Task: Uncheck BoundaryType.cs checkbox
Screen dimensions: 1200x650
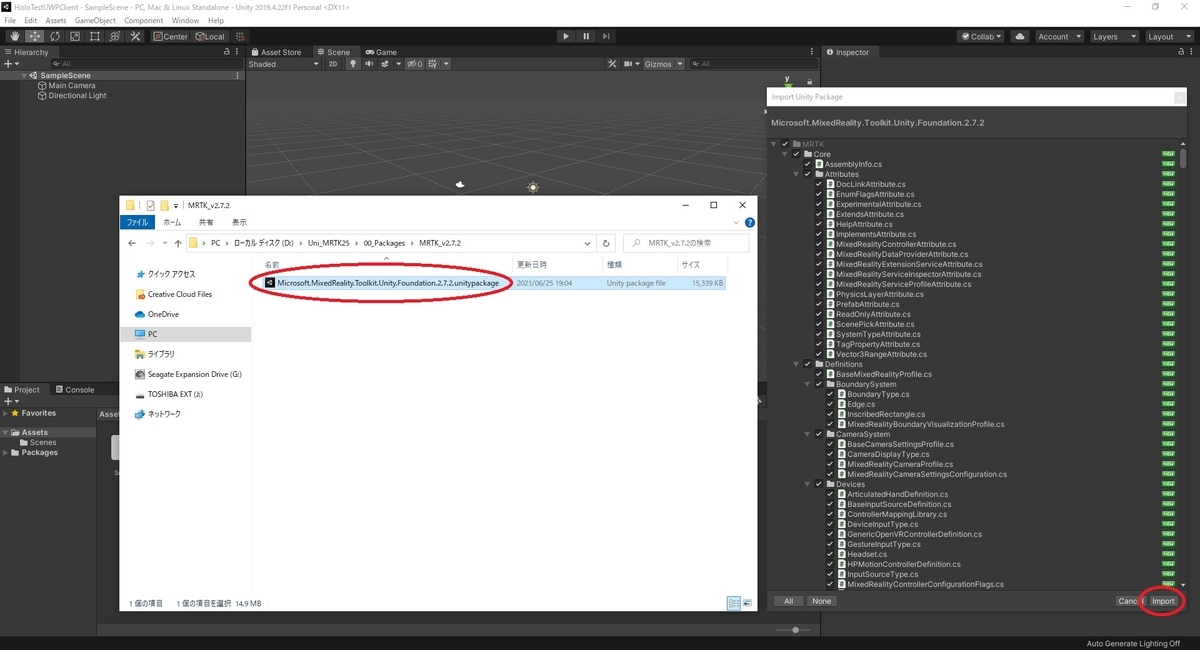Action: click(830, 394)
